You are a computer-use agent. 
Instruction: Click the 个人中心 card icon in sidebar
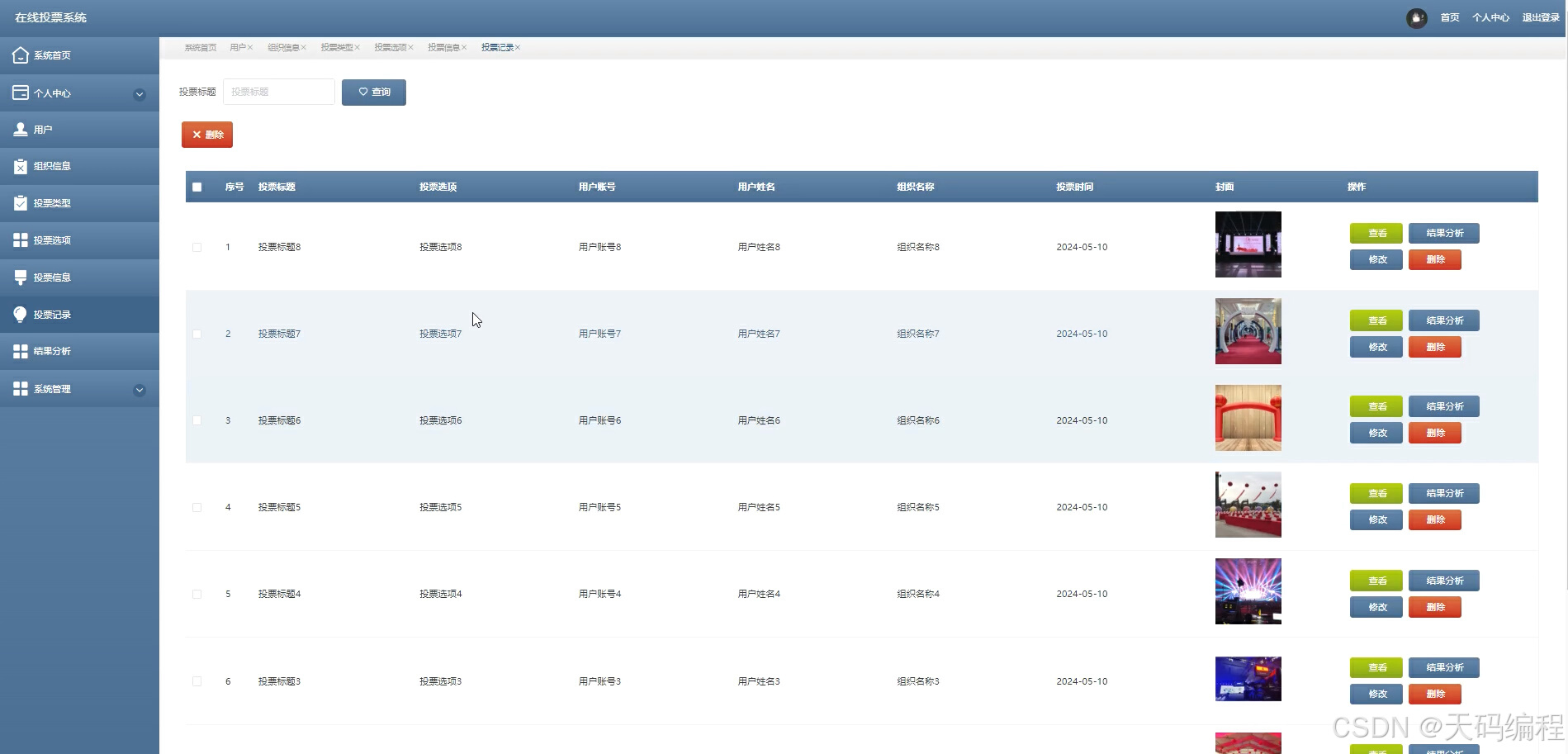pyautogui.click(x=21, y=92)
